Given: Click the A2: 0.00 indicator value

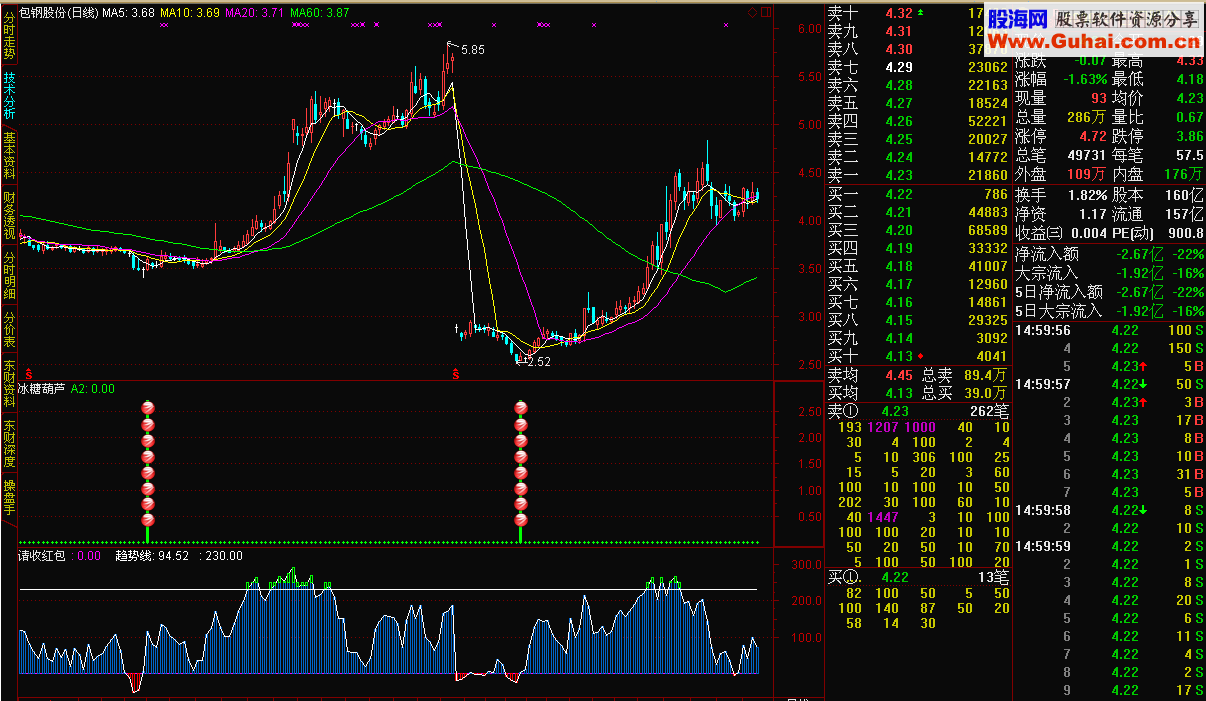Looking at the screenshot, I should tap(93, 389).
